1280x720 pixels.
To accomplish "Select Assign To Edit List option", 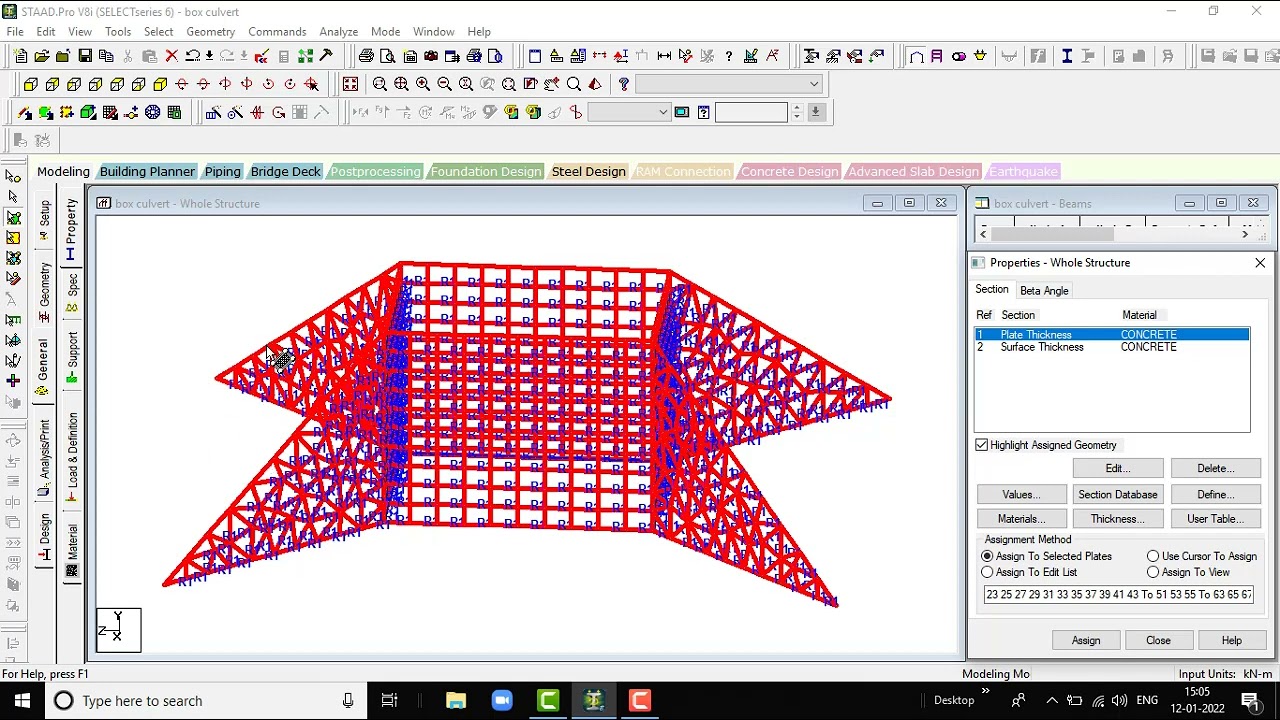I will click(987, 572).
